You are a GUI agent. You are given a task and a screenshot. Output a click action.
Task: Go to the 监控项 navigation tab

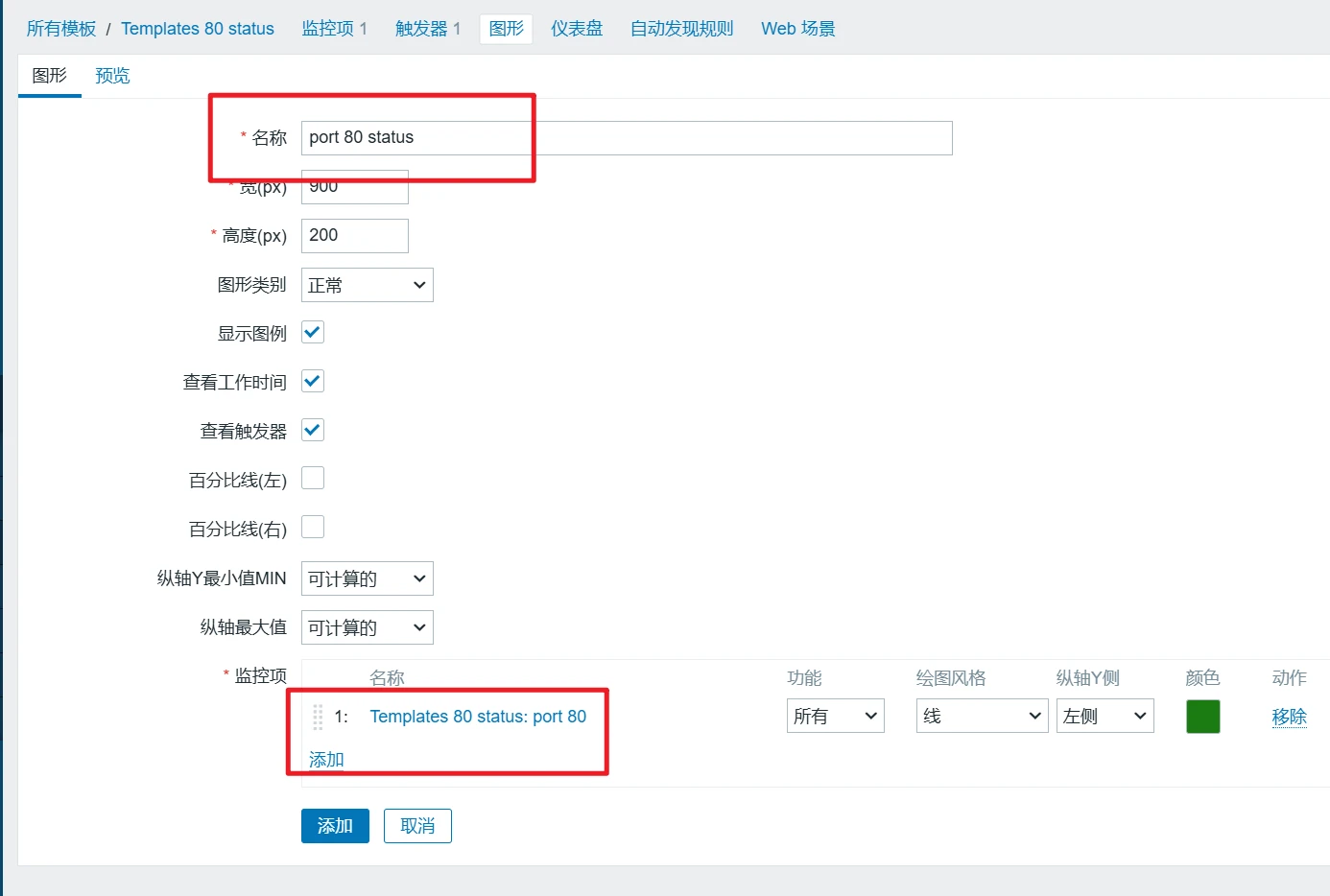click(334, 29)
